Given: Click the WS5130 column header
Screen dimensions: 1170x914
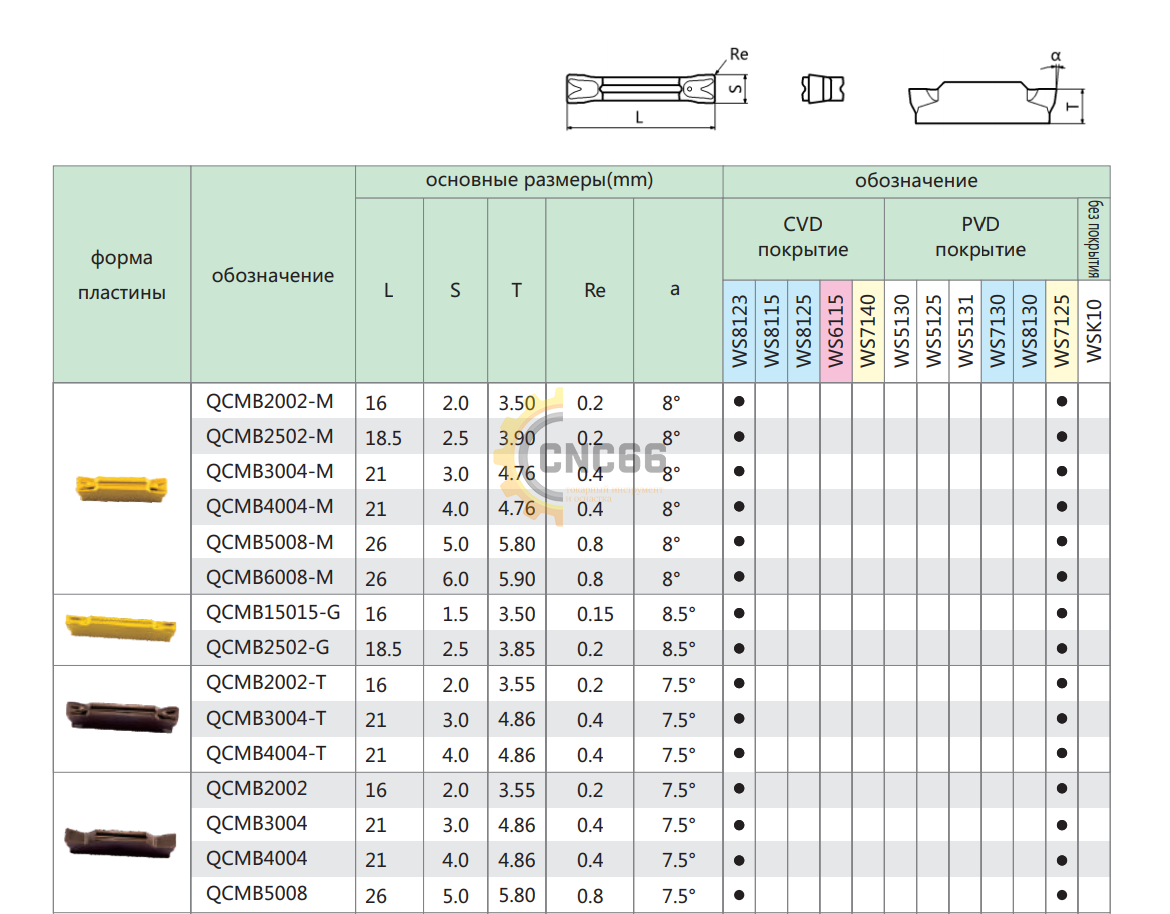Looking at the screenshot, I should pyautogui.click(x=901, y=331).
